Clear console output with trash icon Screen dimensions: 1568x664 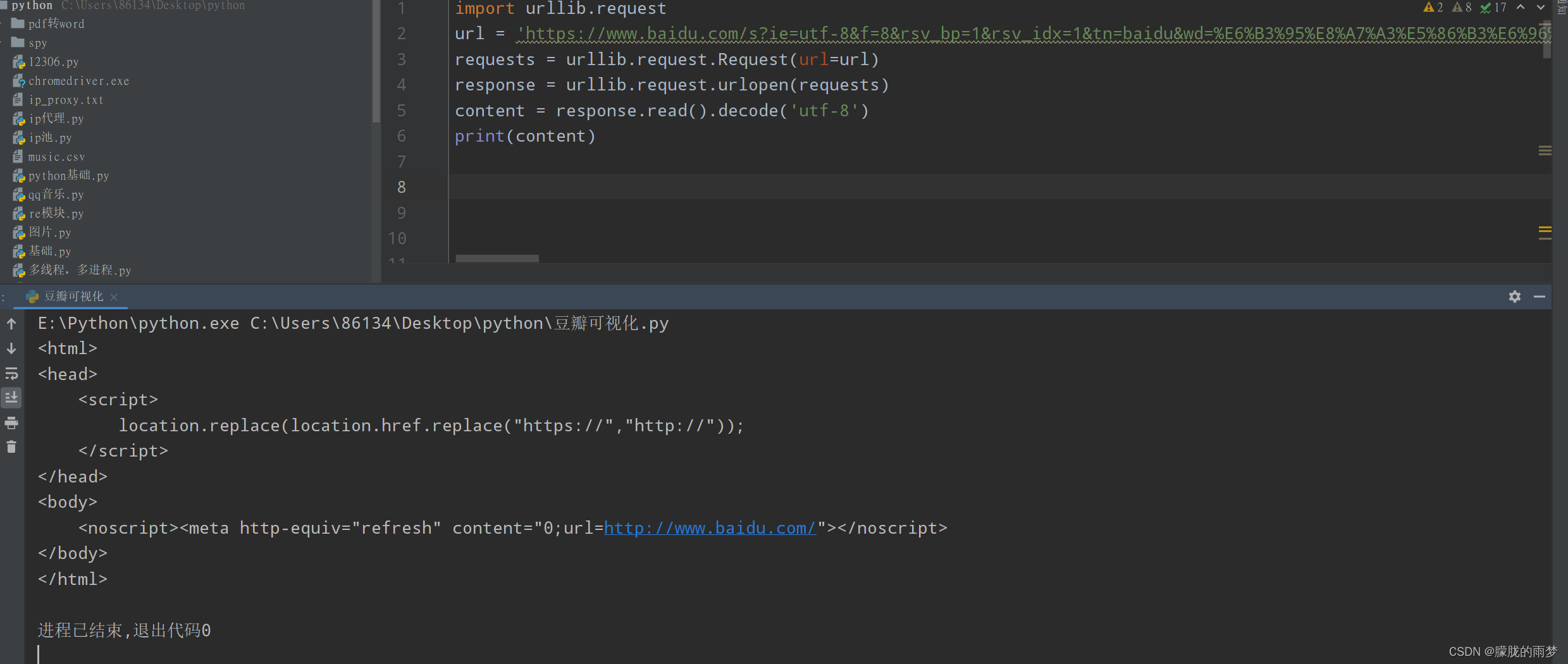pos(11,447)
